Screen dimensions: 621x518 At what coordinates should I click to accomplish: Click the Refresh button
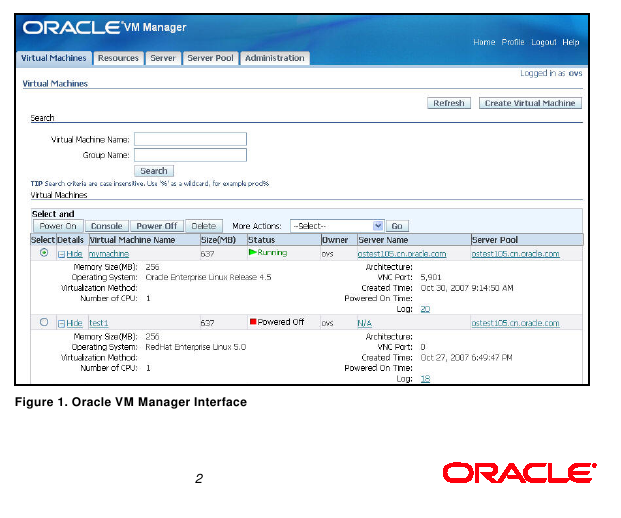(x=449, y=103)
